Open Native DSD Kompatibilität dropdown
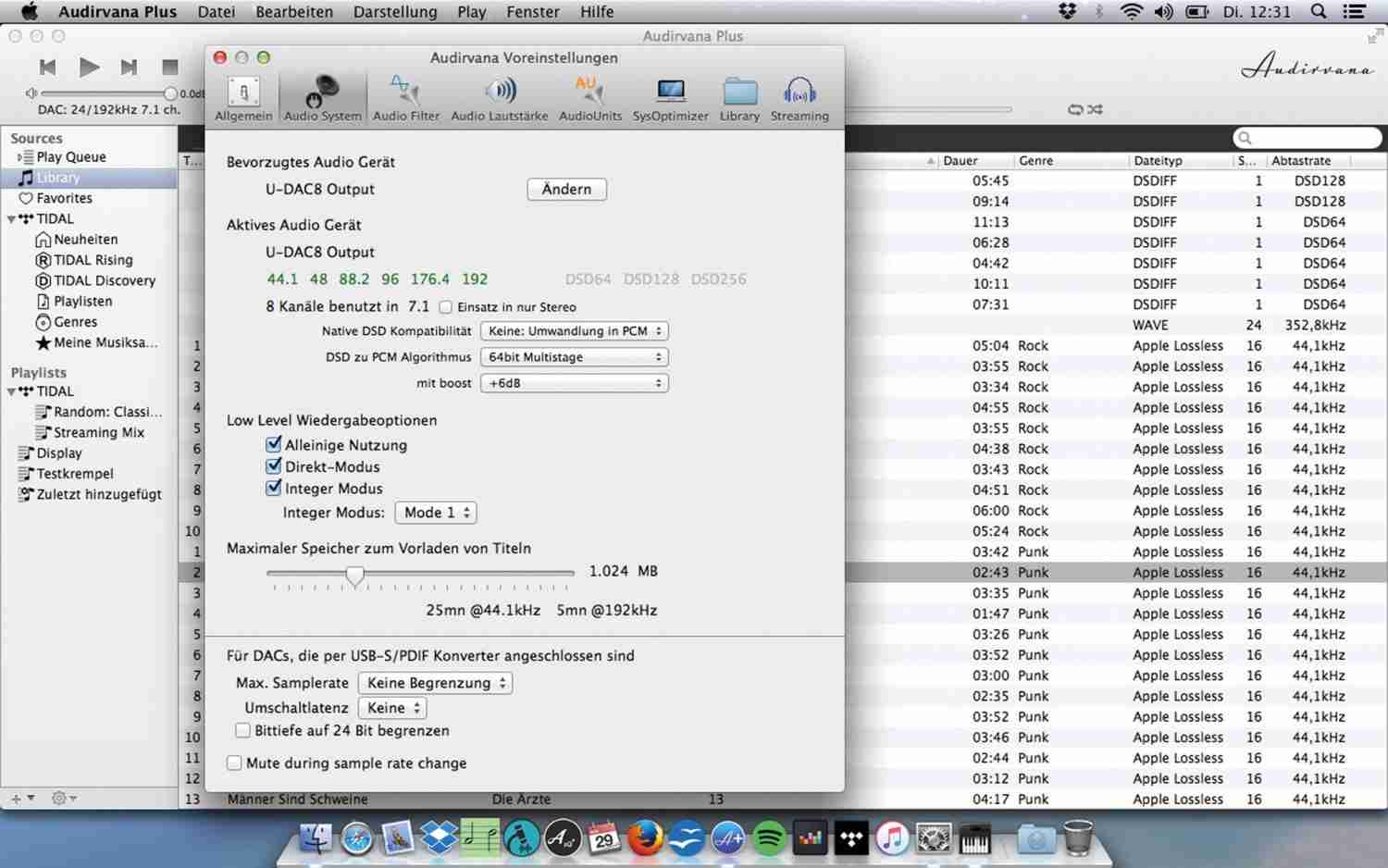This screenshot has width=1388, height=868. tap(574, 330)
